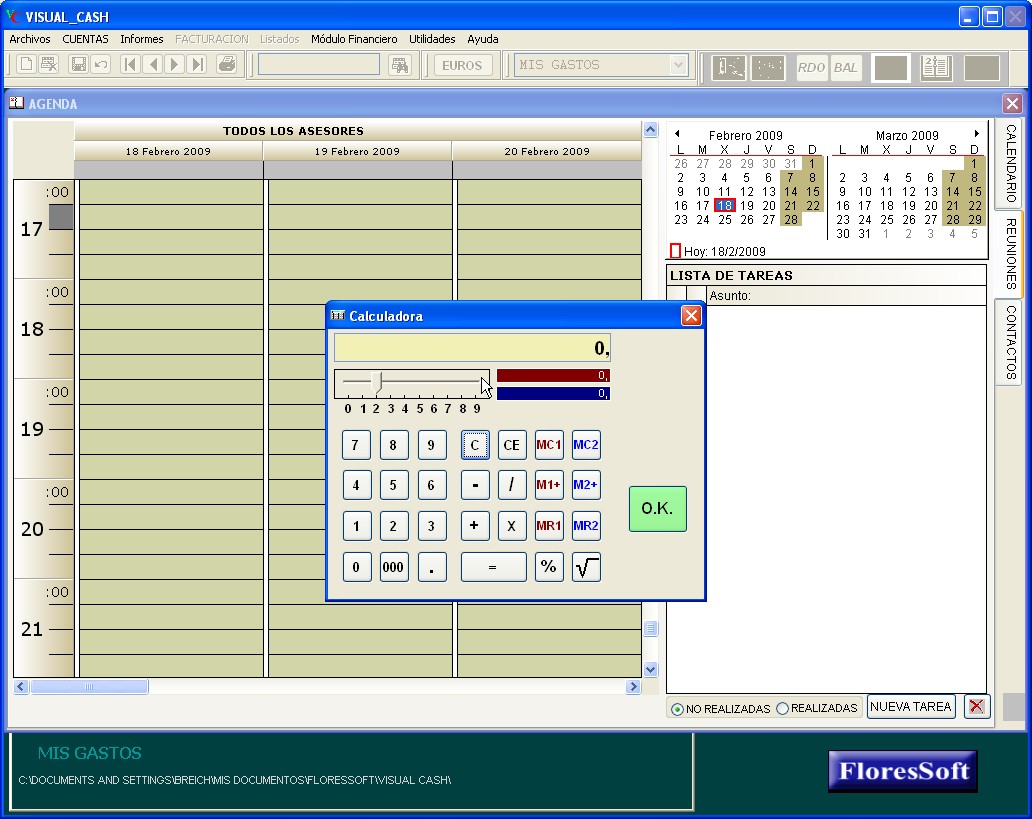The width and height of the screenshot is (1032, 819).
Task: Click the NUEVA TAREA button
Action: (x=911, y=706)
